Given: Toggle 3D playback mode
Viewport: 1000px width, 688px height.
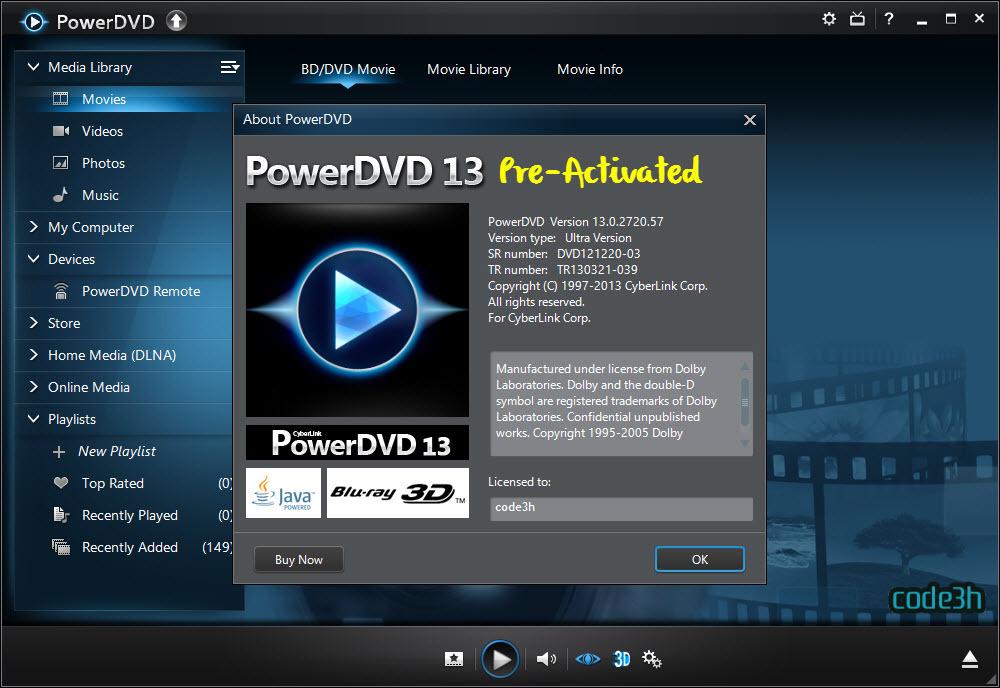Looking at the screenshot, I should tap(622, 659).
